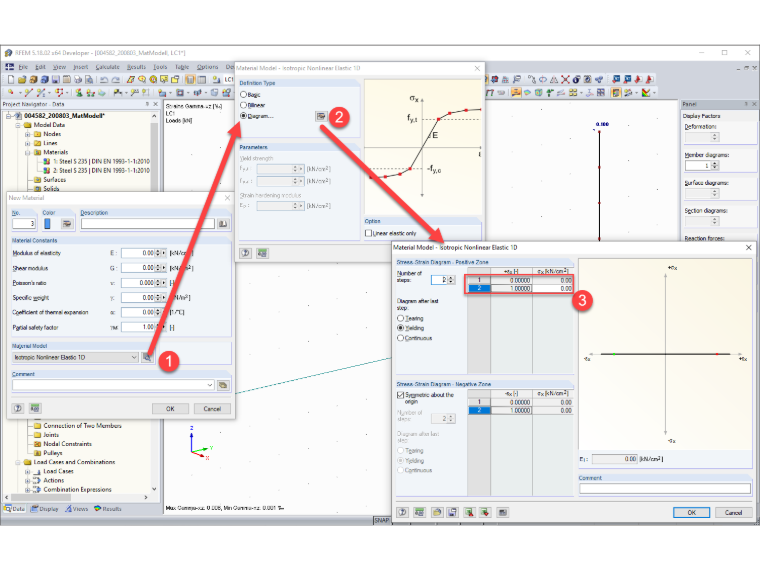Viewport: 760px width, 570px height.
Task: Click Member diagrams spinner in Panel
Action: click(x=714, y=165)
